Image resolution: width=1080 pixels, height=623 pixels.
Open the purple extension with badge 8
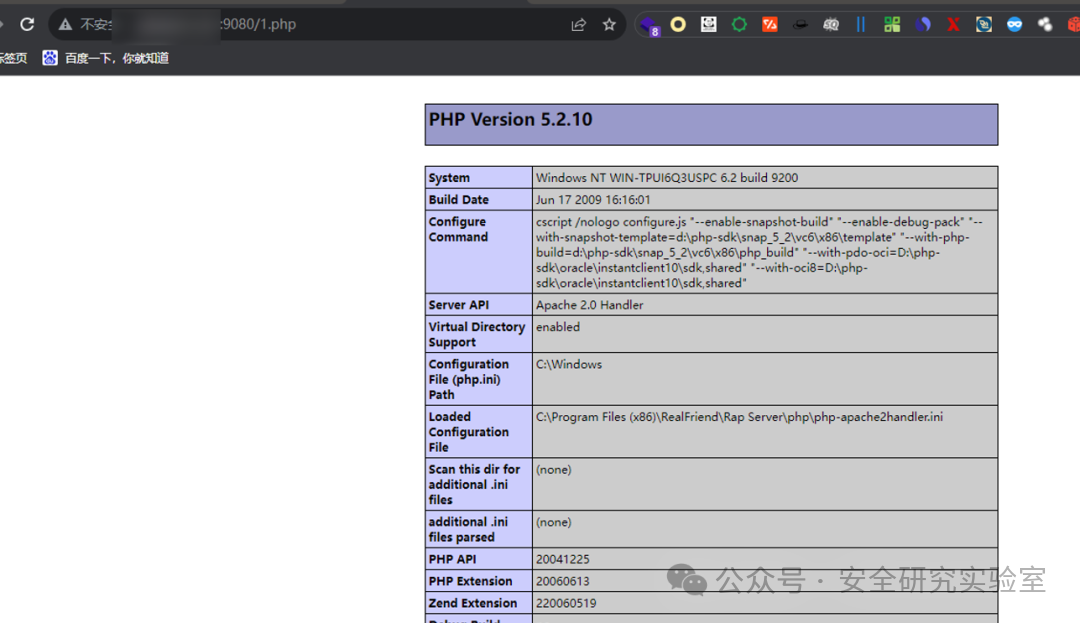[649, 25]
